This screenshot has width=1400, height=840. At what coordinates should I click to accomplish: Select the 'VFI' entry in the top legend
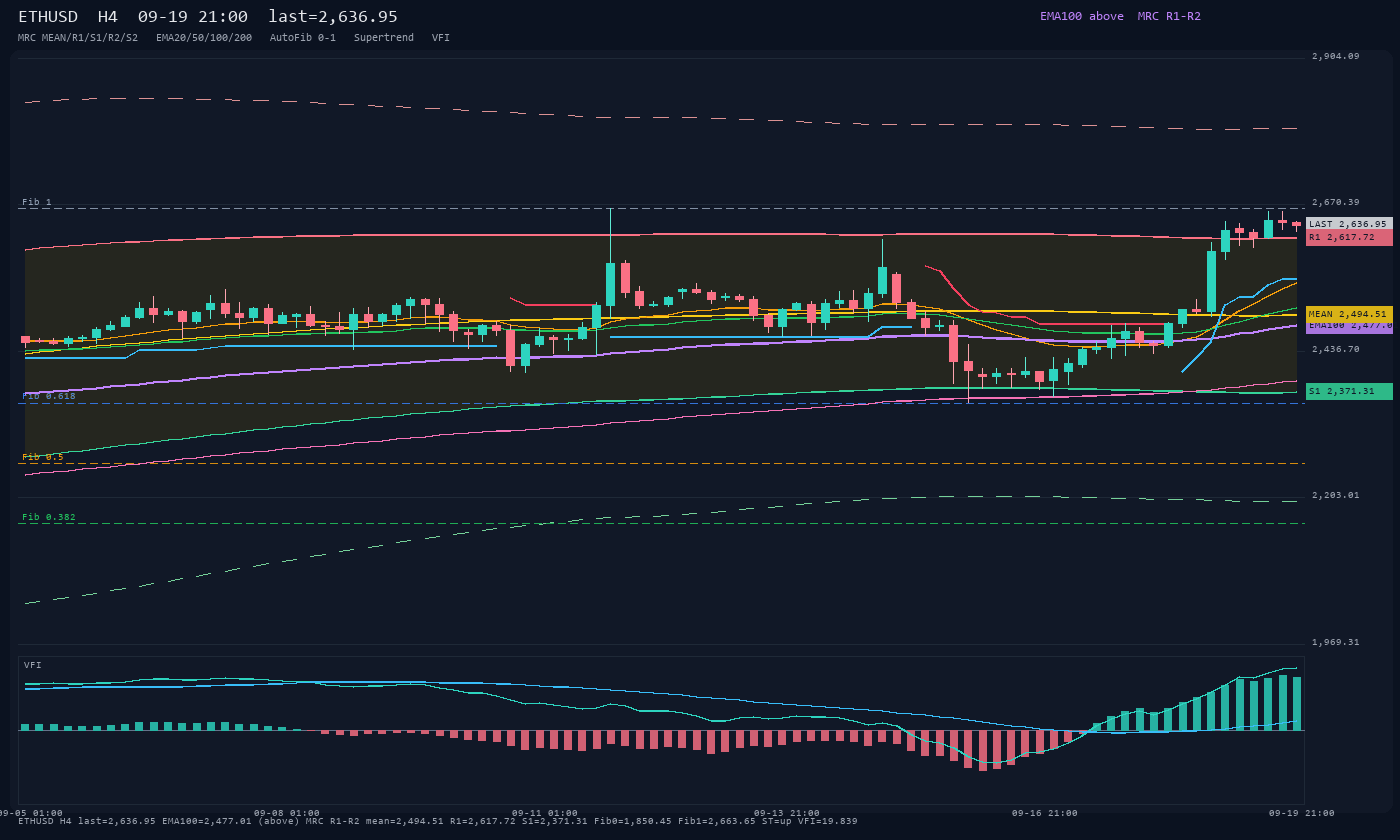pyautogui.click(x=441, y=37)
